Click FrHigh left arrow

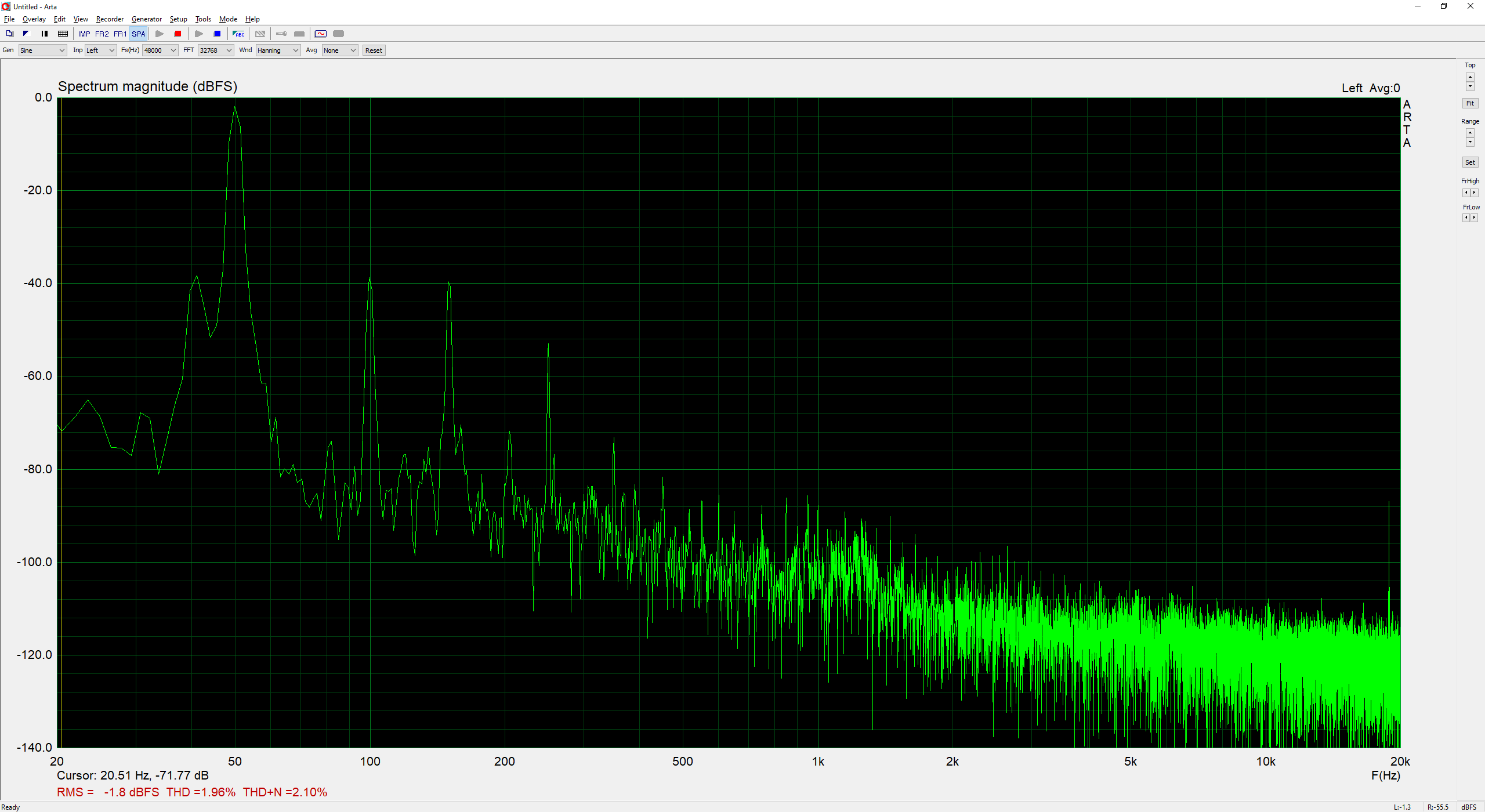1466,193
